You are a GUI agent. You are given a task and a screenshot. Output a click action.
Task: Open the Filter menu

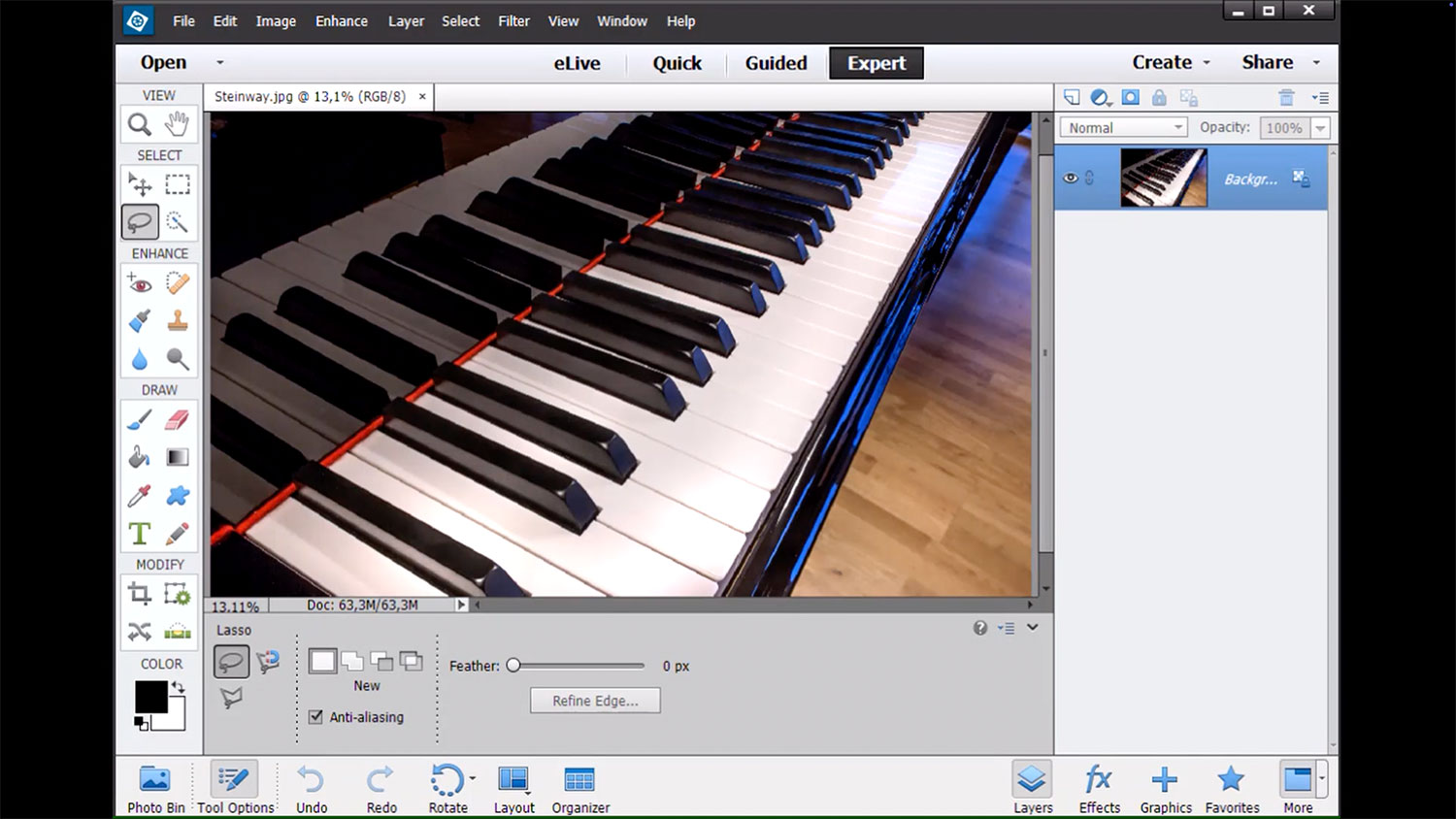coord(513,21)
